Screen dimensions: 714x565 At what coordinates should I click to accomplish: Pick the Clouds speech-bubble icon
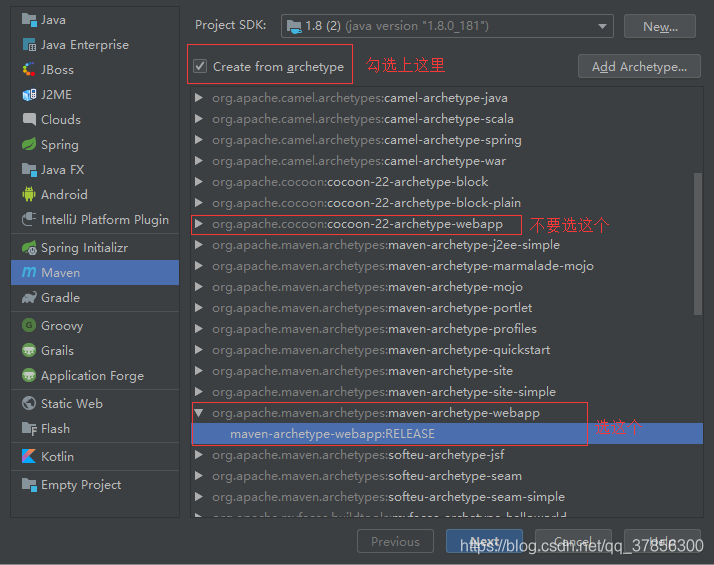29,120
